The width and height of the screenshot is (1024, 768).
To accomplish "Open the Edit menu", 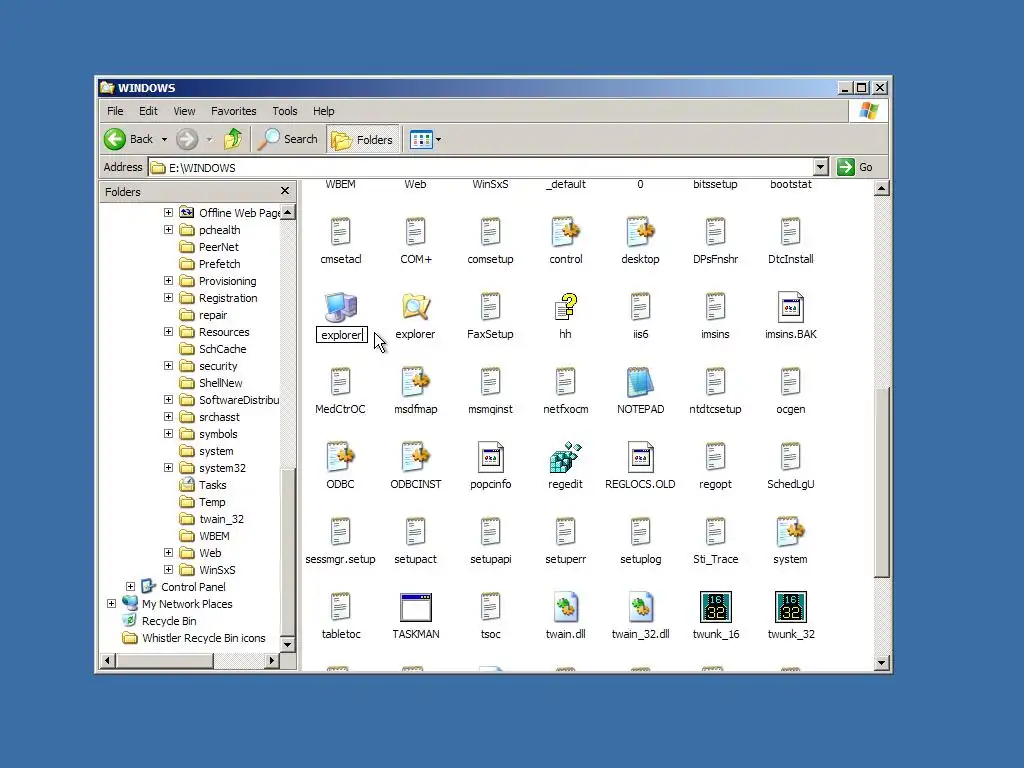I will (x=148, y=111).
